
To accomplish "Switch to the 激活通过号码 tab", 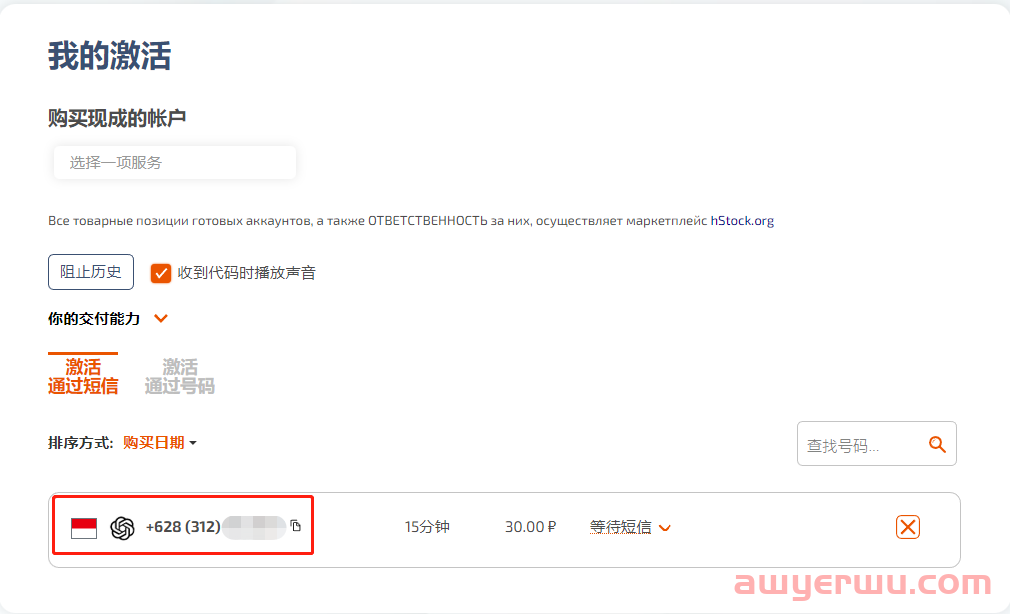I will [x=180, y=376].
